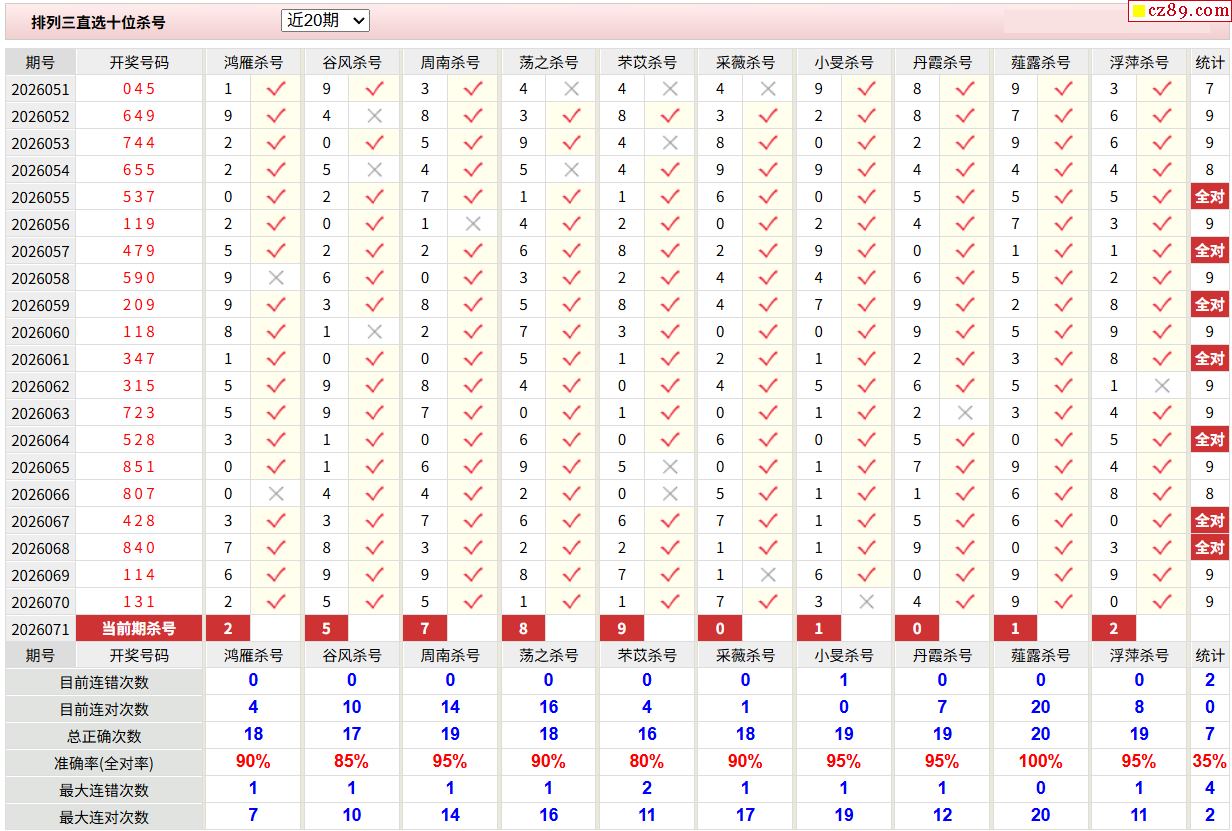Click the gray cross in 周南杀号 for 2026056
Screen dimensions: 1232x831
pos(473,224)
